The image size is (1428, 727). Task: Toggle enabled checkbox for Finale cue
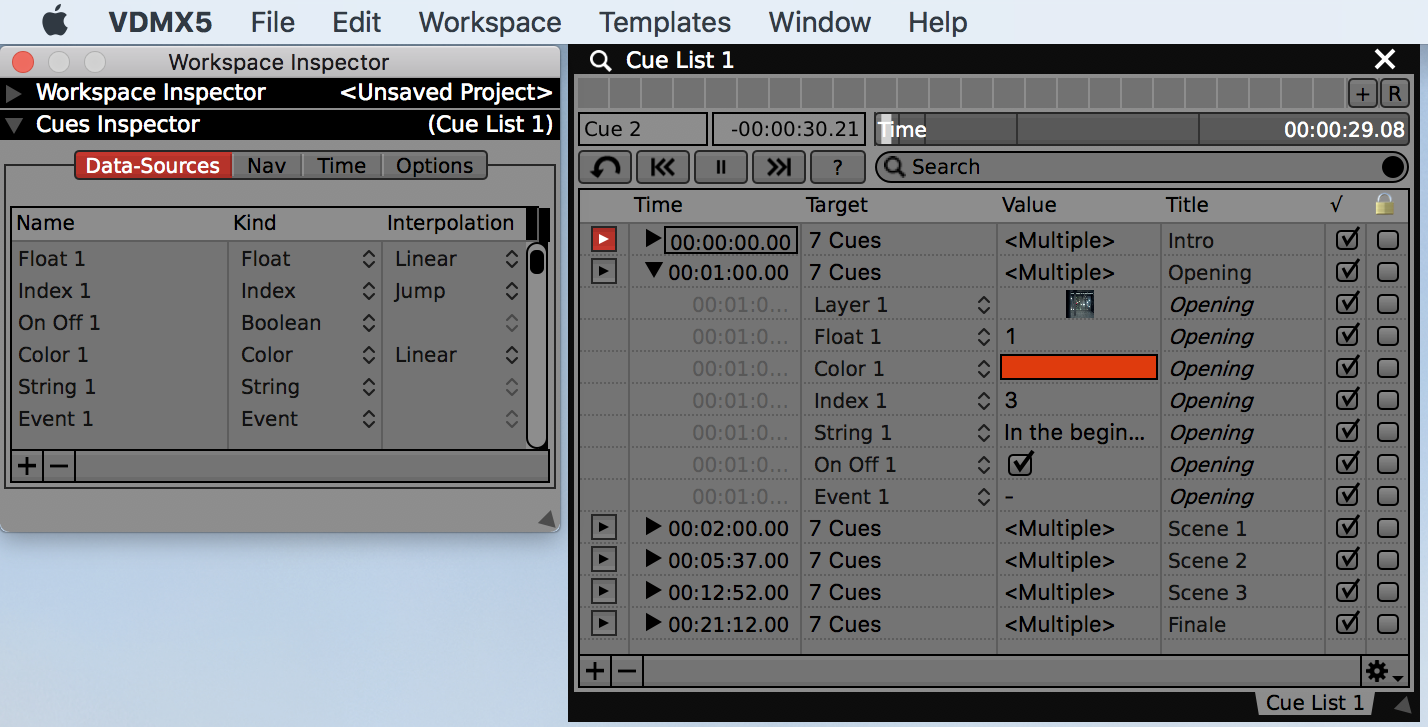(x=1347, y=623)
